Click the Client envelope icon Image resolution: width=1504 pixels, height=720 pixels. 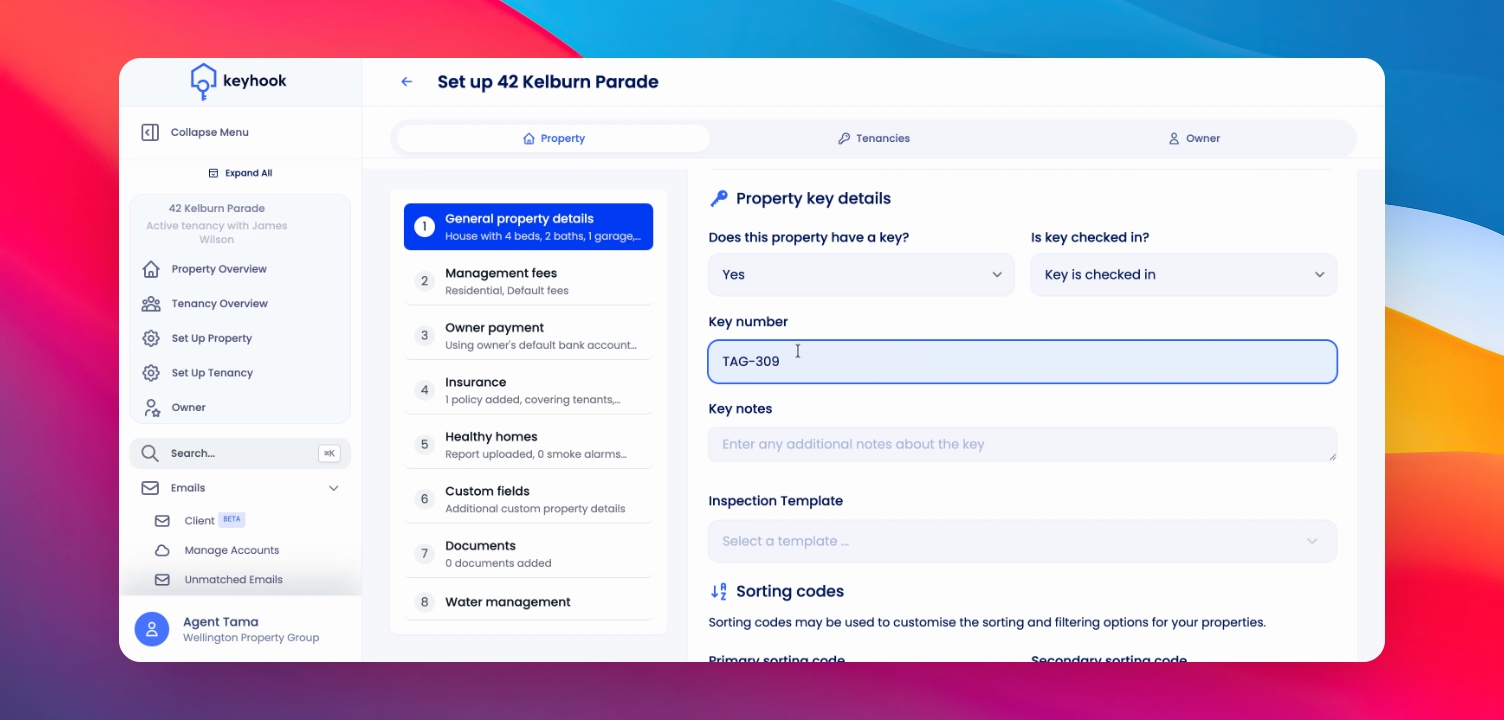coord(162,521)
